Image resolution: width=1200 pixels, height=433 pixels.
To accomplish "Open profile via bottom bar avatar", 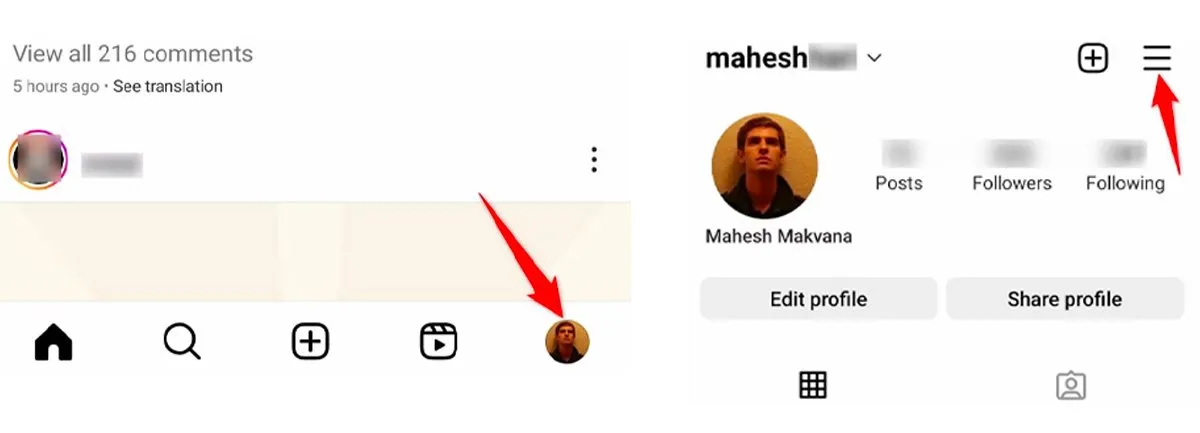I will [567, 342].
